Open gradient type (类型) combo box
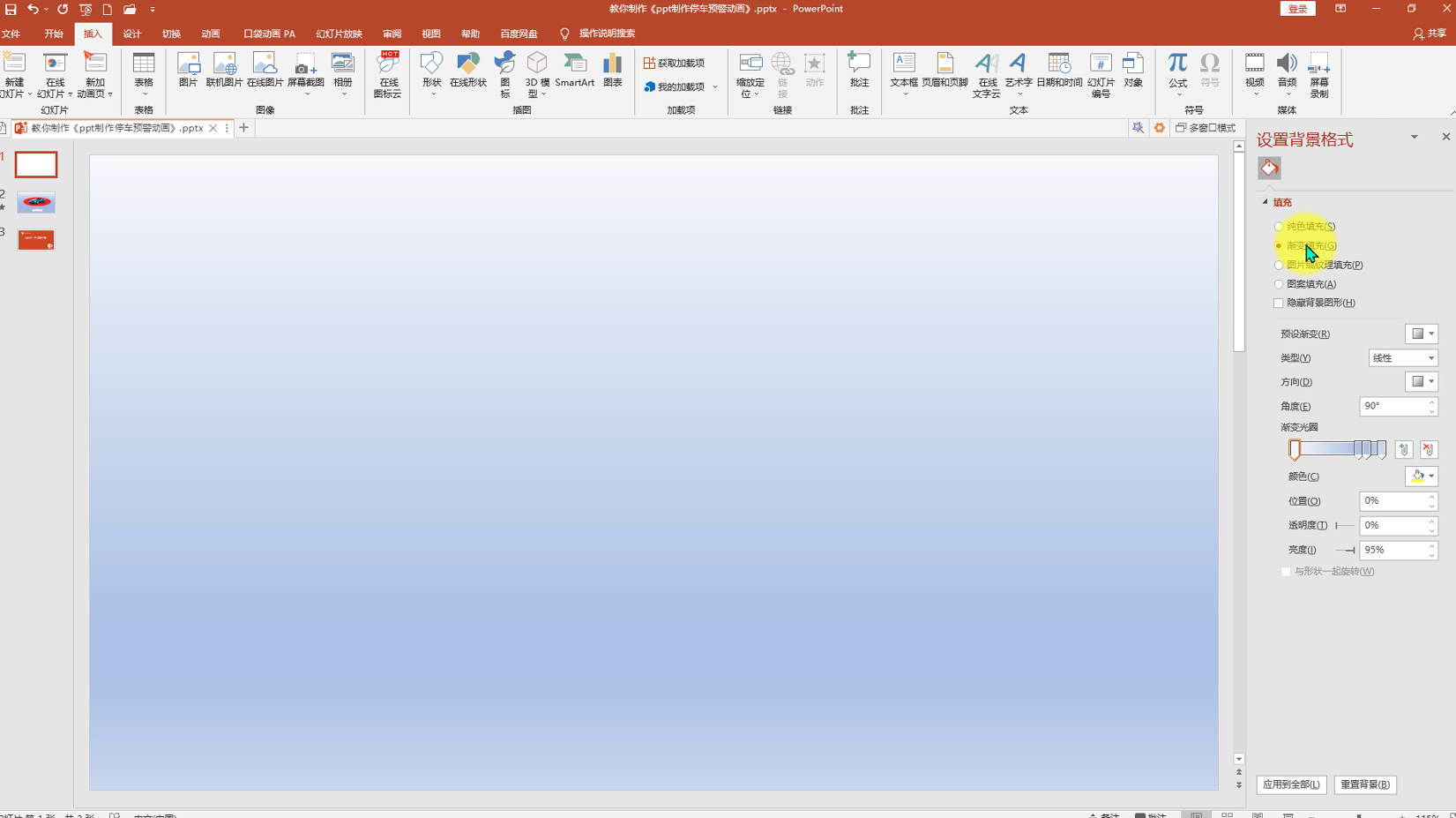Viewport: 1456px width, 818px height. point(1403,357)
